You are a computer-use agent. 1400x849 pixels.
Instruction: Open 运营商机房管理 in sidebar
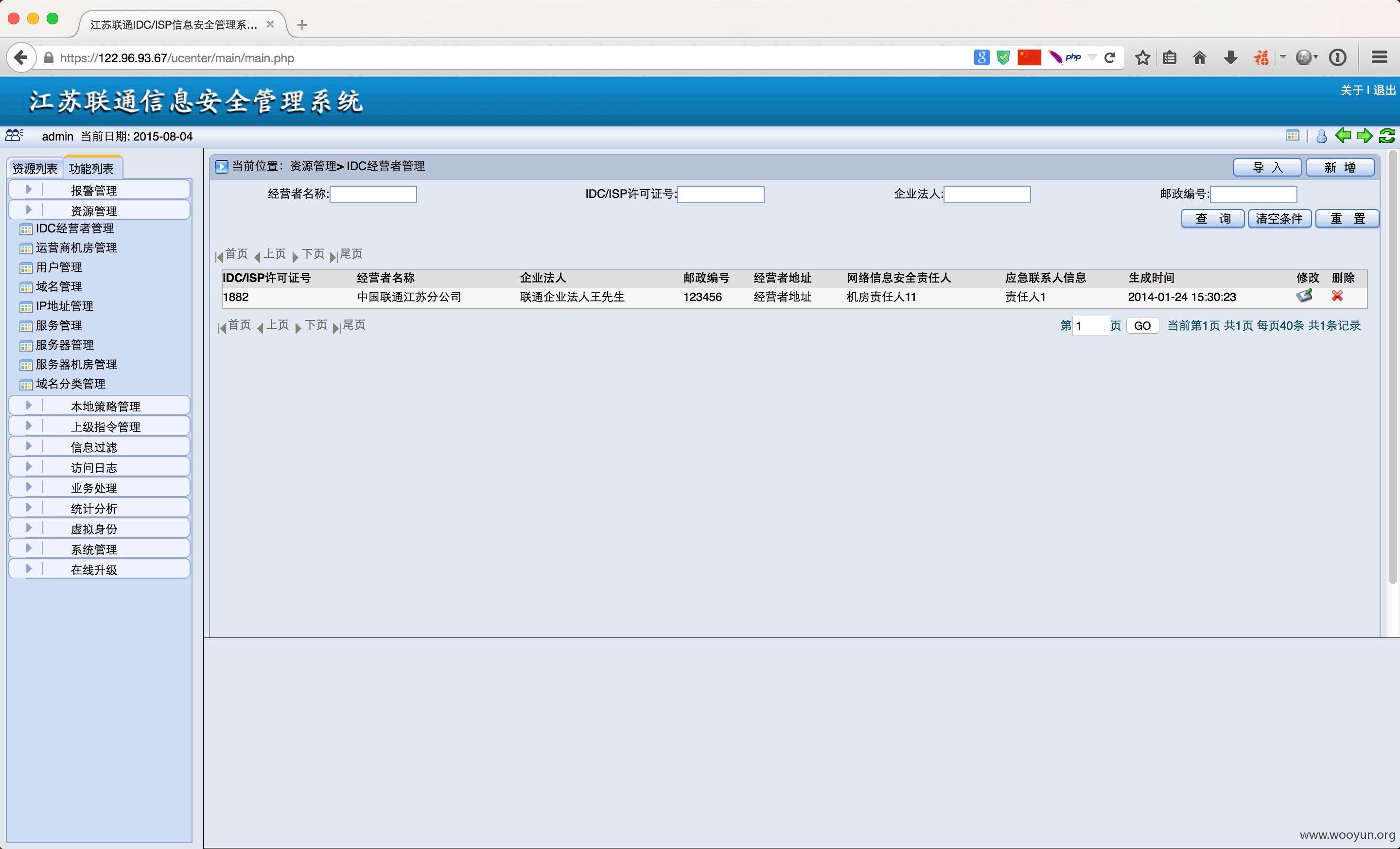(76, 248)
